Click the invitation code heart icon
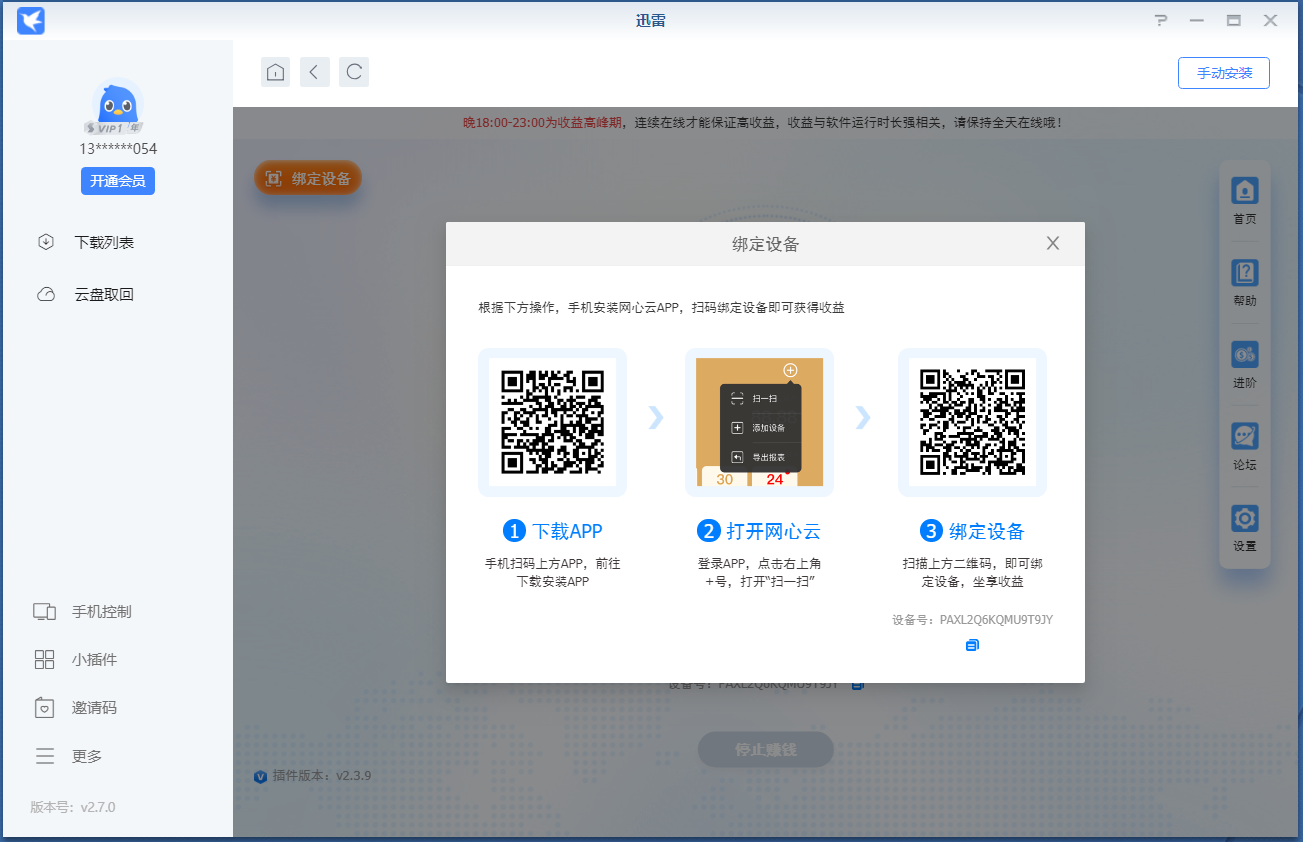The height and width of the screenshot is (842, 1303). click(x=44, y=707)
